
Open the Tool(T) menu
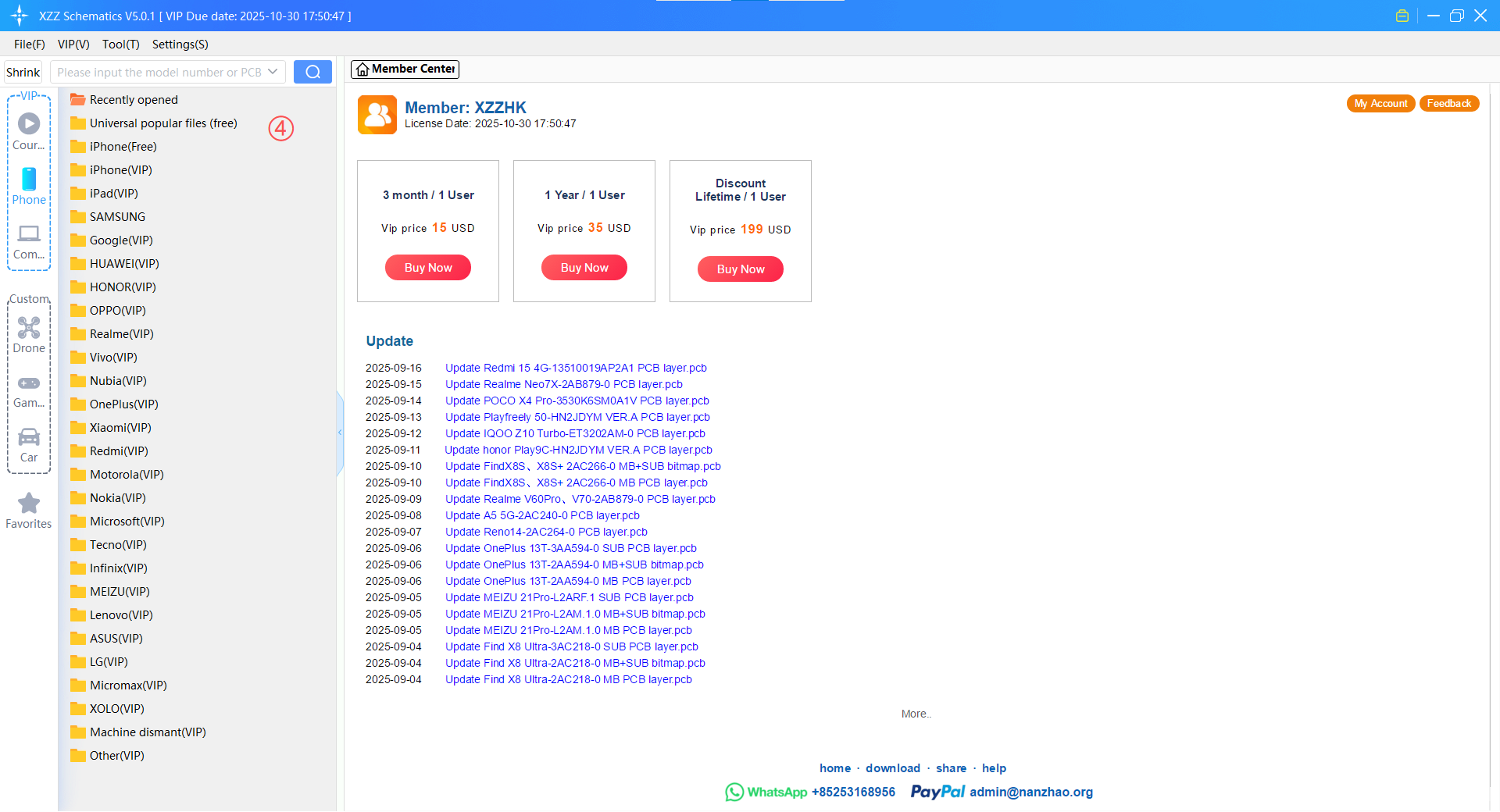pyautogui.click(x=120, y=45)
